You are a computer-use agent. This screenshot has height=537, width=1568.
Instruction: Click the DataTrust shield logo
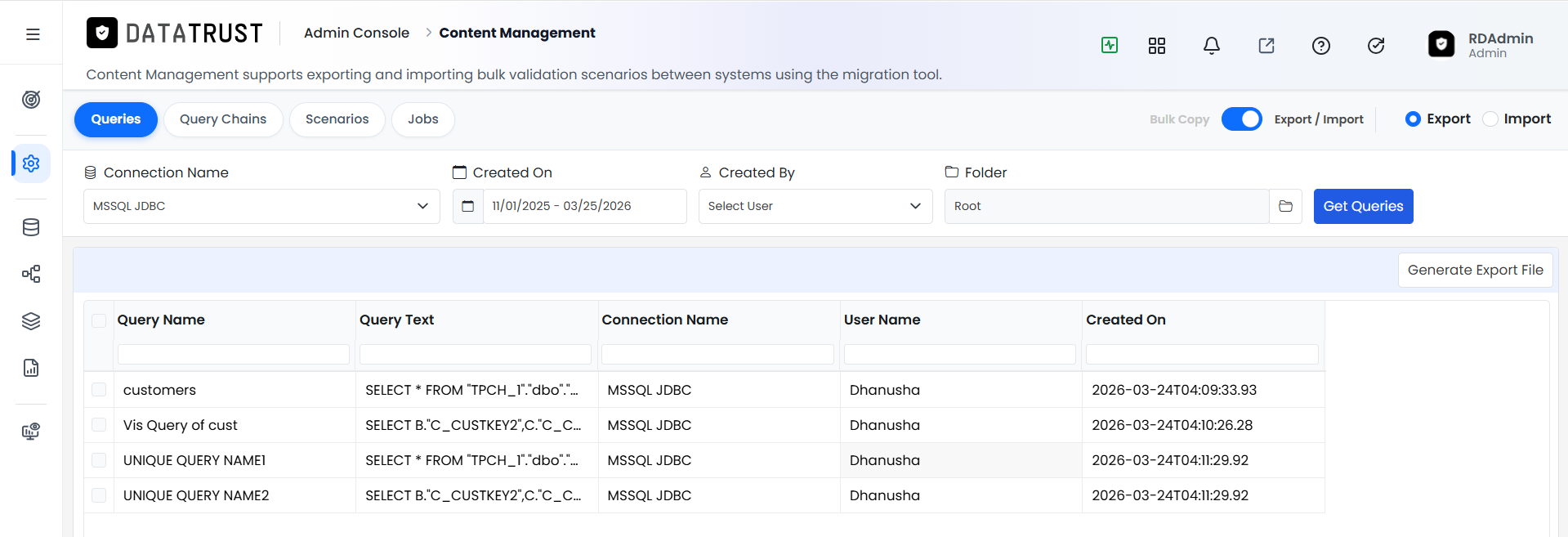[102, 33]
